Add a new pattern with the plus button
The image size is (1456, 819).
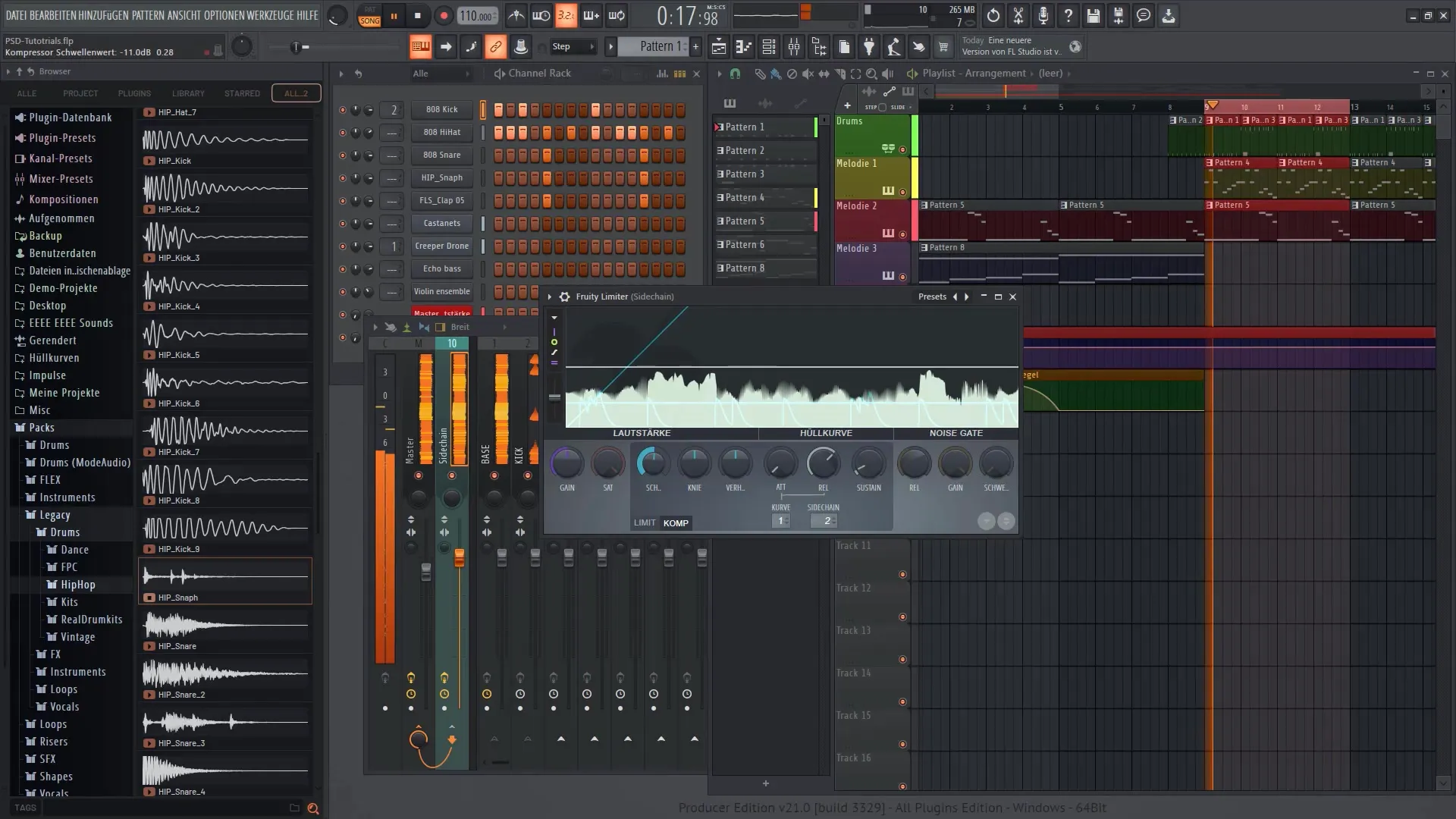tap(695, 47)
